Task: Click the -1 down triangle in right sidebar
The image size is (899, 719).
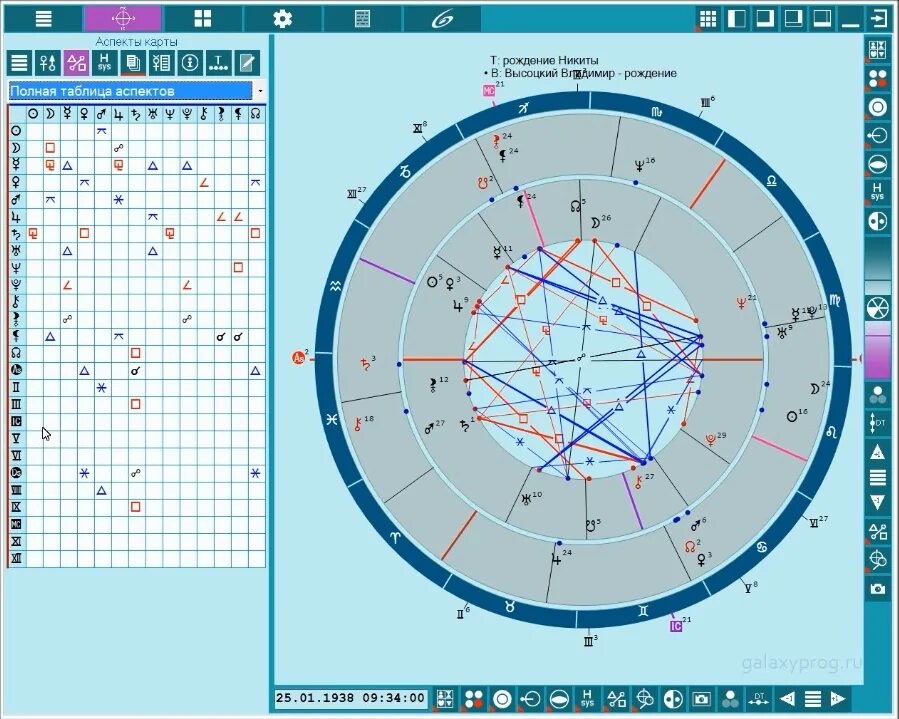Action: 877,503
